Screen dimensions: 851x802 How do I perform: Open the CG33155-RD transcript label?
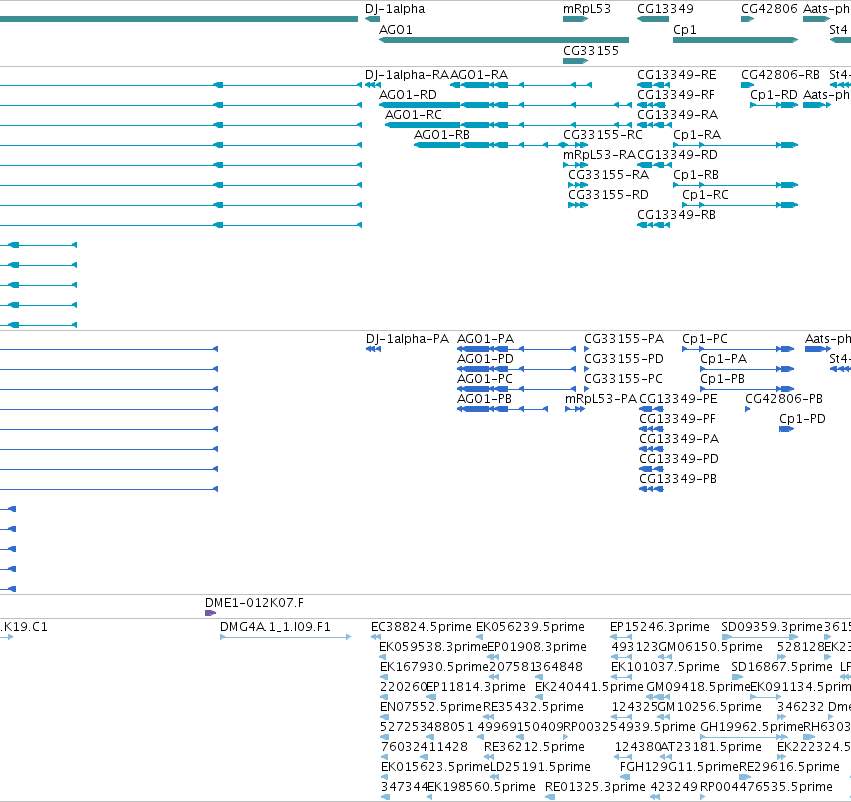[x=608, y=194]
